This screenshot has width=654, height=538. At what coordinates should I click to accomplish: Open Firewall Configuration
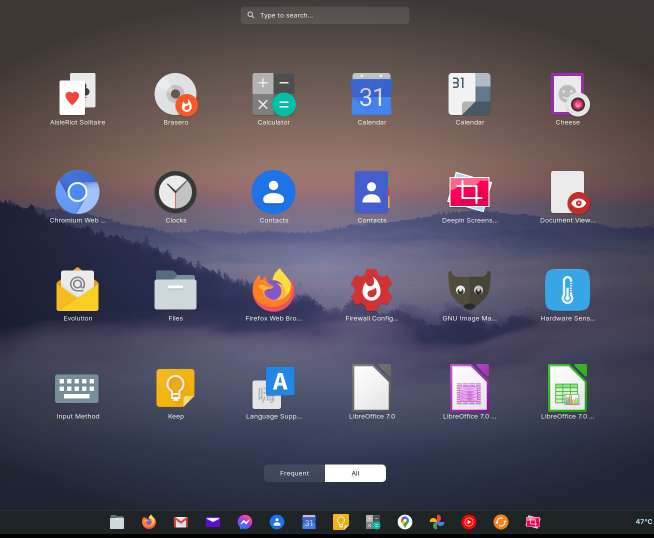tap(371, 290)
